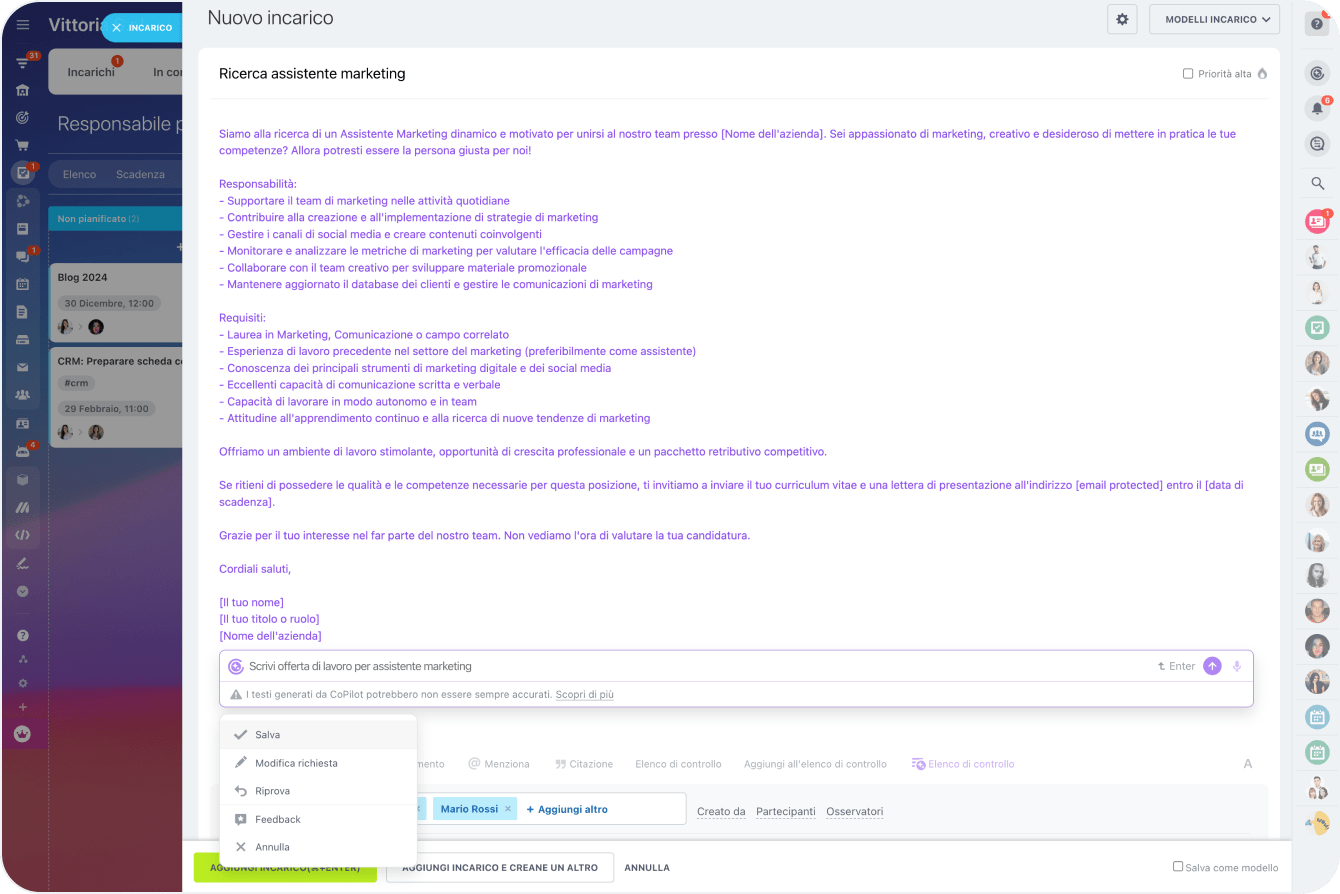This screenshot has height=894, width=1340.
Task: Select Salva in the CoPilot menu
Action: pos(267,735)
